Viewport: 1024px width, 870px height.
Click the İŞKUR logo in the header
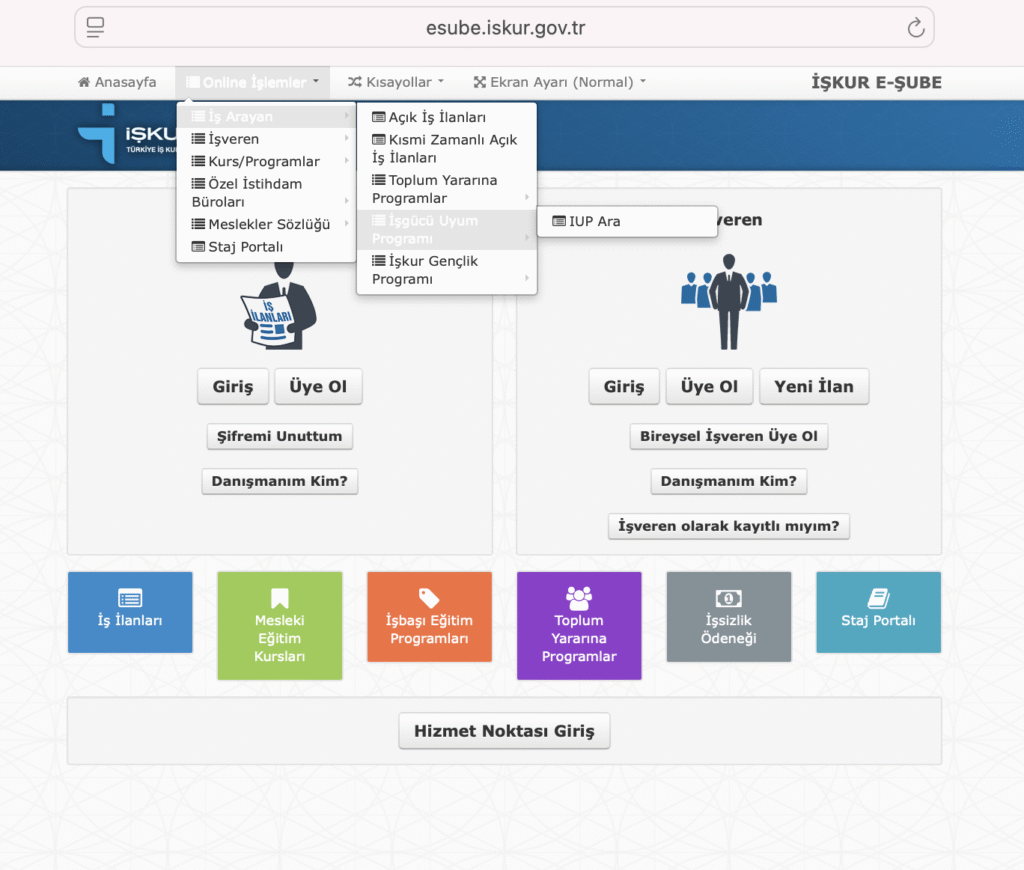coord(127,135)
